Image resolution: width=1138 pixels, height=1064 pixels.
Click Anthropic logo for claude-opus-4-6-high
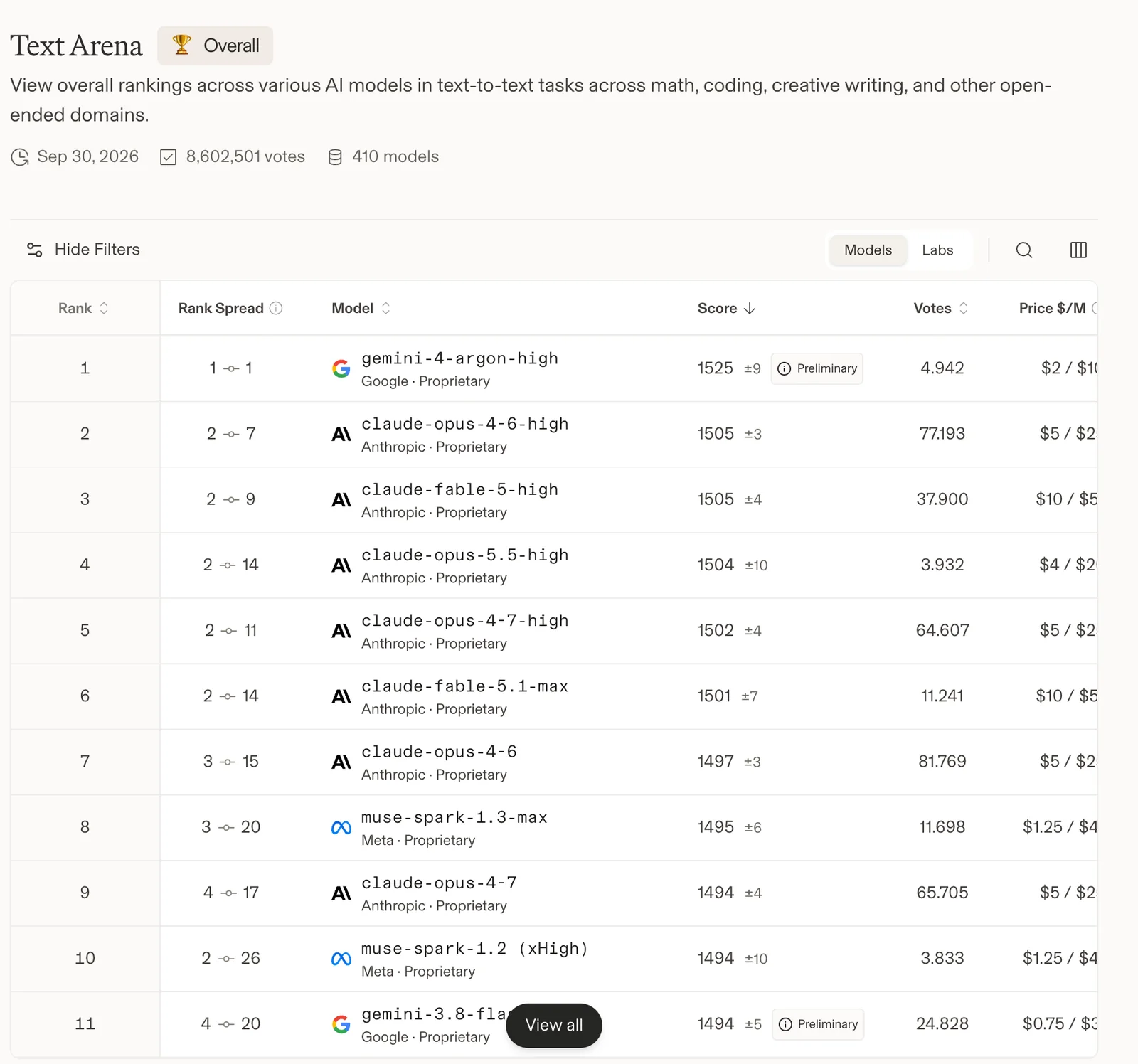pos(341,434)
